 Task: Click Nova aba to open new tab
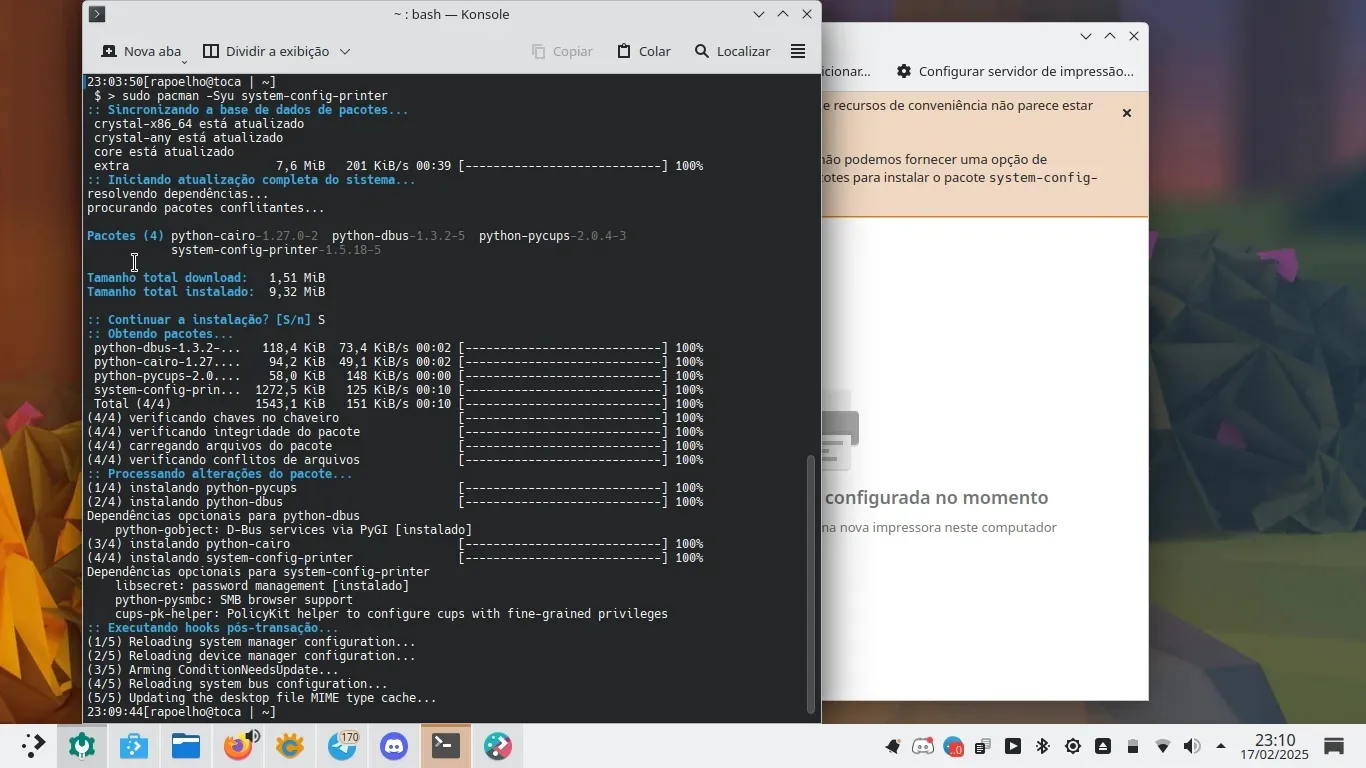(141, 51)
